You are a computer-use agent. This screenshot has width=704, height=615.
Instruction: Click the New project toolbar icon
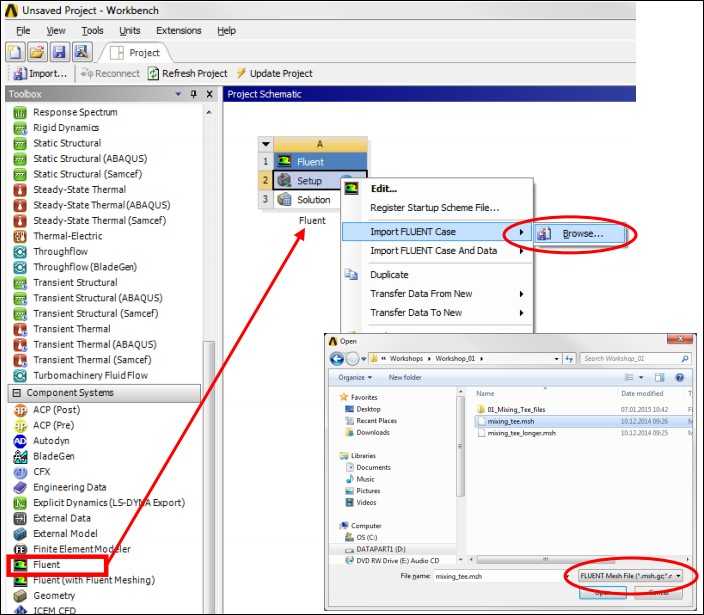[x=15, y=52]
